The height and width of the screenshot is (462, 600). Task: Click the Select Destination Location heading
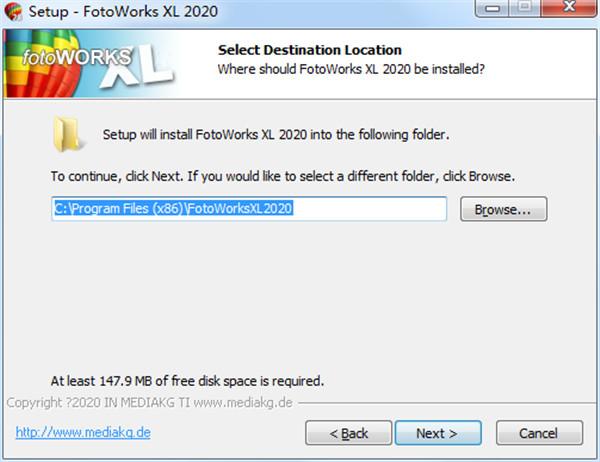tap(310, 50)
